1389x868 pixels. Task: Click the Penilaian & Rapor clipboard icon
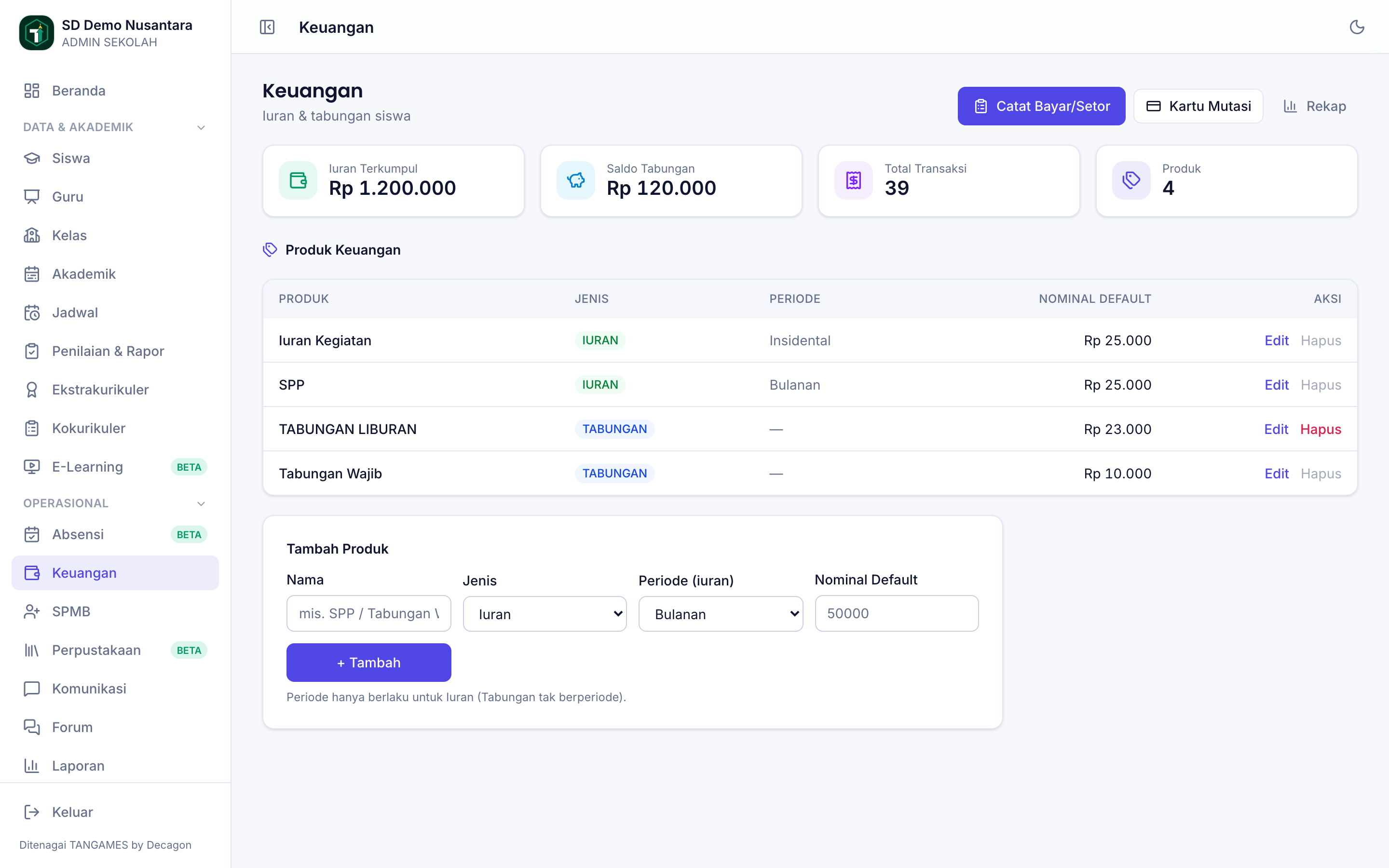point(31,351)
